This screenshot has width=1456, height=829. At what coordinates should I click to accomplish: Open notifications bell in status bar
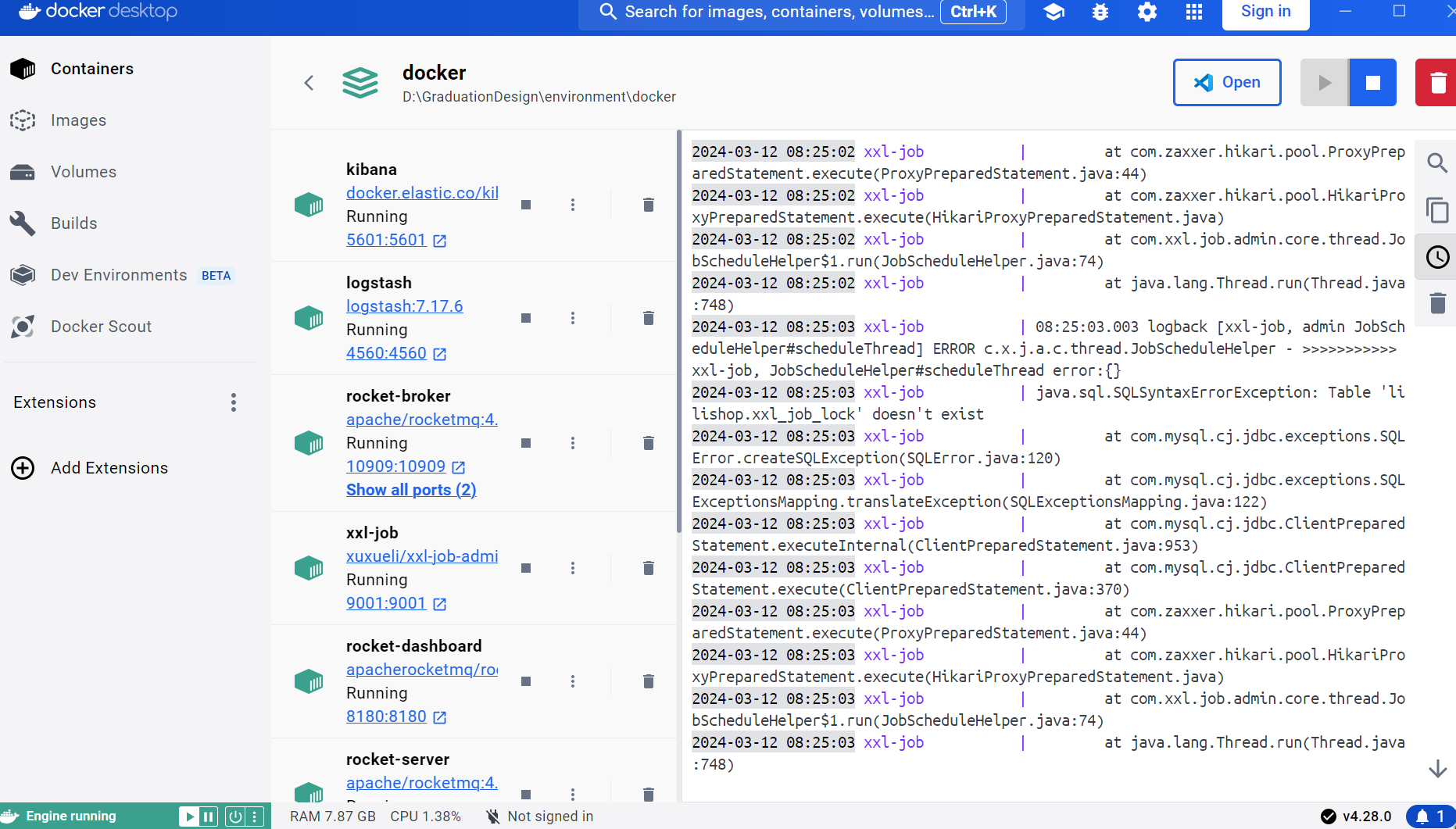click(x=1431, y=816)
